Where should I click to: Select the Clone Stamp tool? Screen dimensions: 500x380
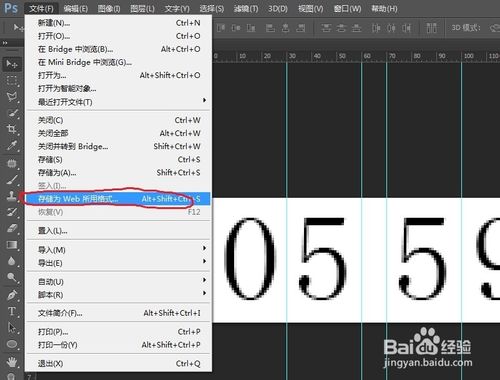(x=12, y=196)
